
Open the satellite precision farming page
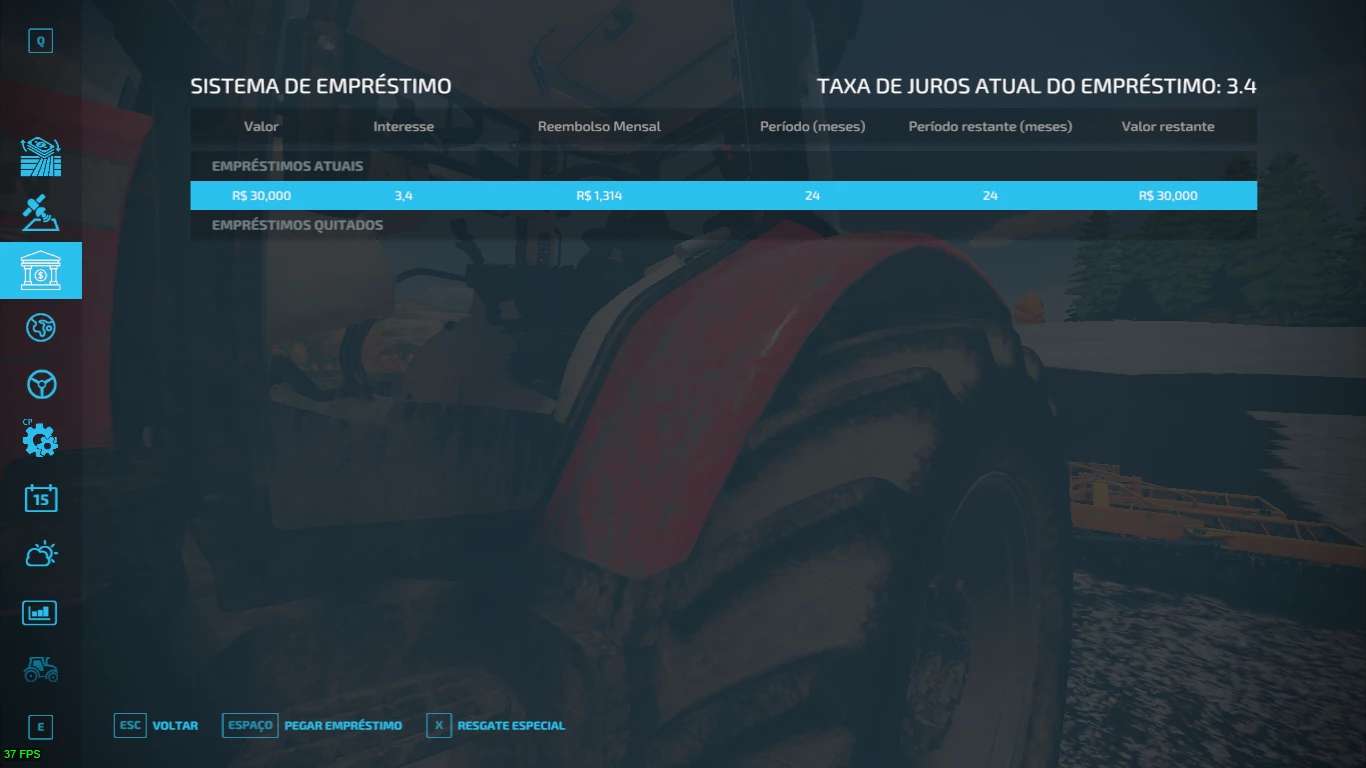click(x=40, y=212)
